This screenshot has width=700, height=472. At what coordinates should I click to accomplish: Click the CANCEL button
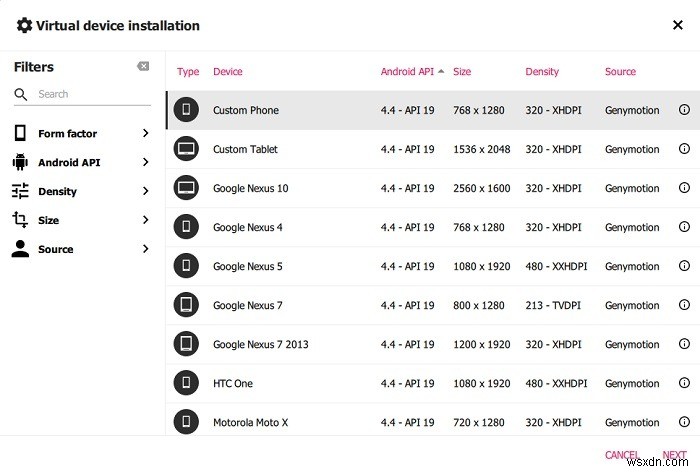(x=622, y=455)
